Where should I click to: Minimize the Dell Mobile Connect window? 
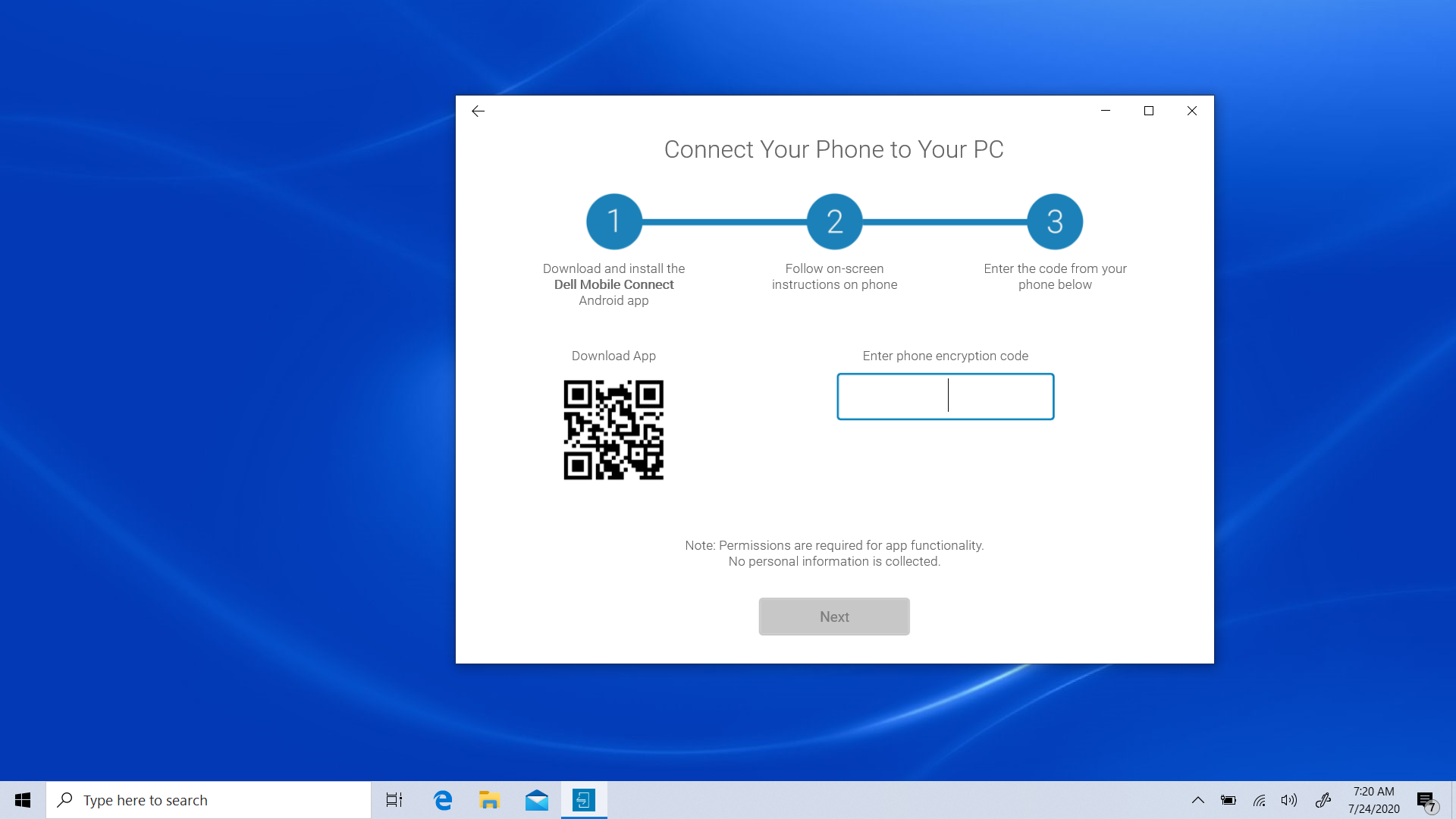(x=1106, y=111)
